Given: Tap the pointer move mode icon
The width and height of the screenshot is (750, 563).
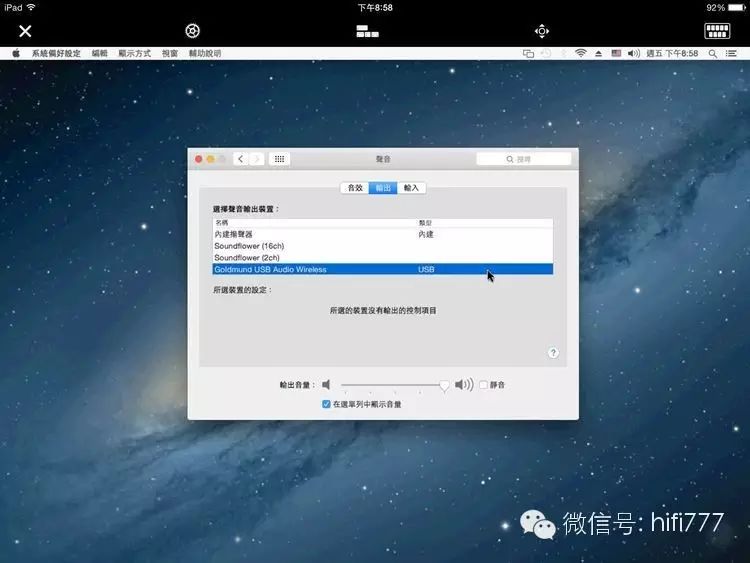Looking at the screenshot, I should pyautogui.click(x=541, y=32).
